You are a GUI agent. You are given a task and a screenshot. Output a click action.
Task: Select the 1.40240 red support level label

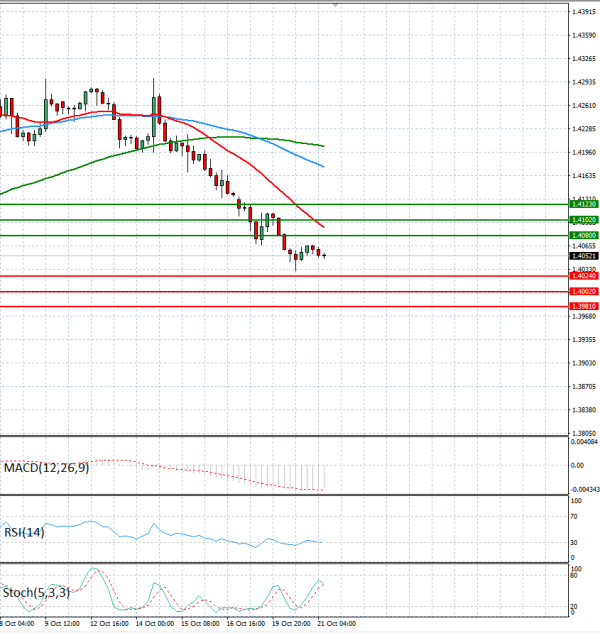(x=584, y=276)
